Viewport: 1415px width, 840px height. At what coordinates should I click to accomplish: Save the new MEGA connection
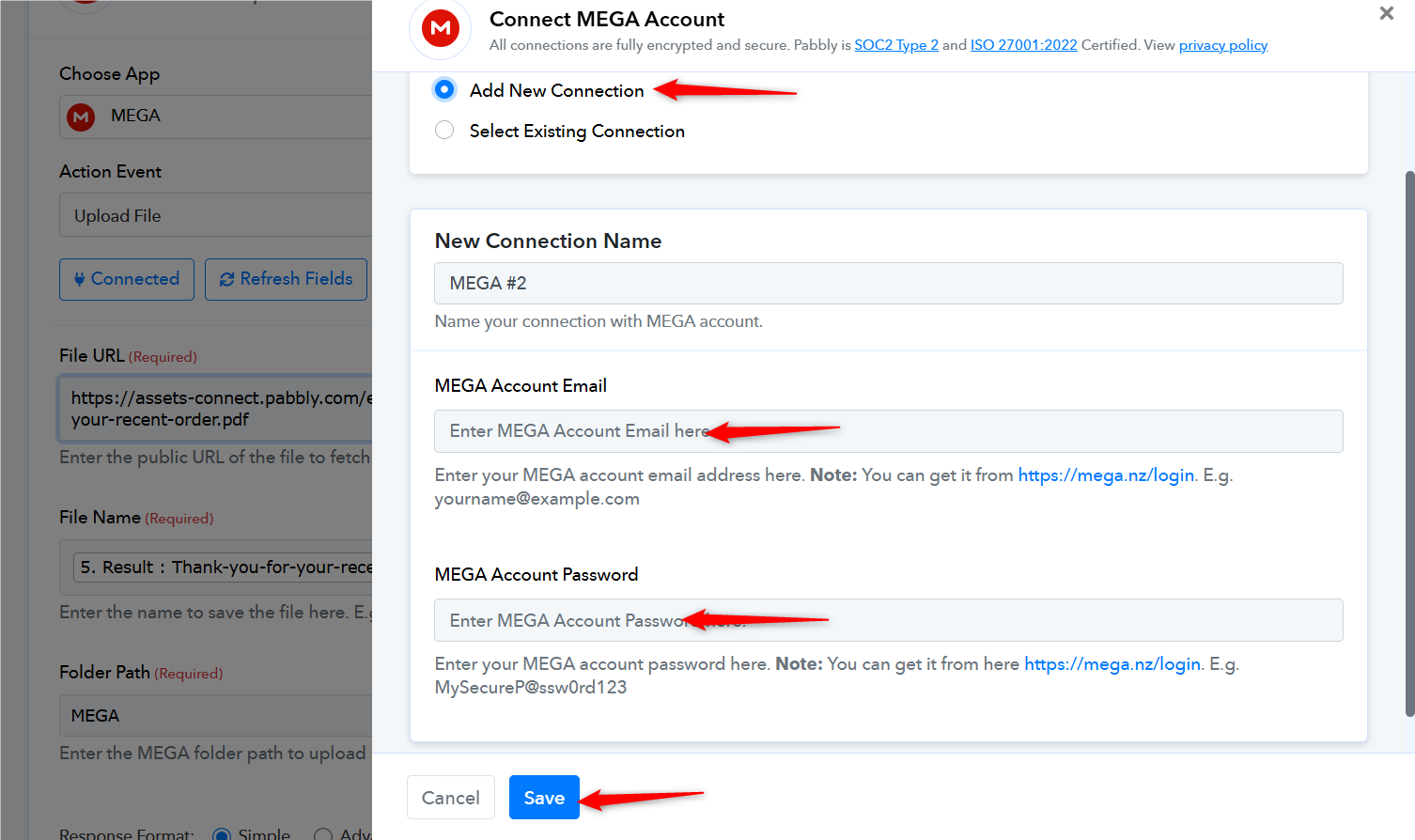pos(544,798)
